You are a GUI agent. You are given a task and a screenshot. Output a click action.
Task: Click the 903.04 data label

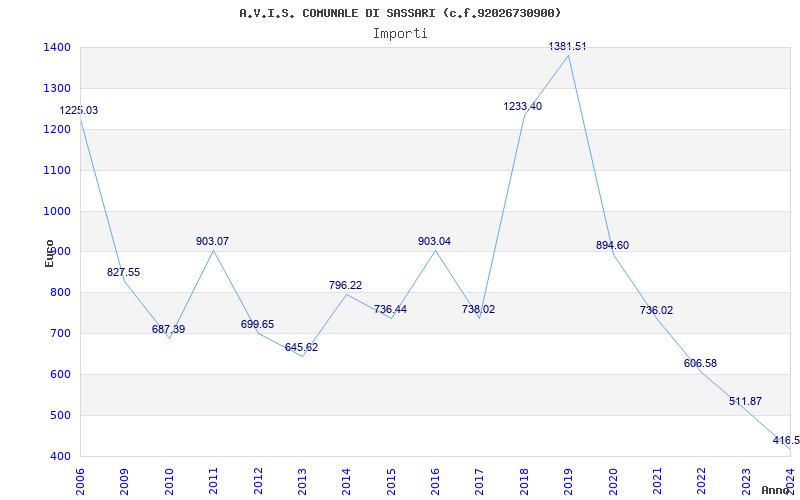tap(434, 241)
